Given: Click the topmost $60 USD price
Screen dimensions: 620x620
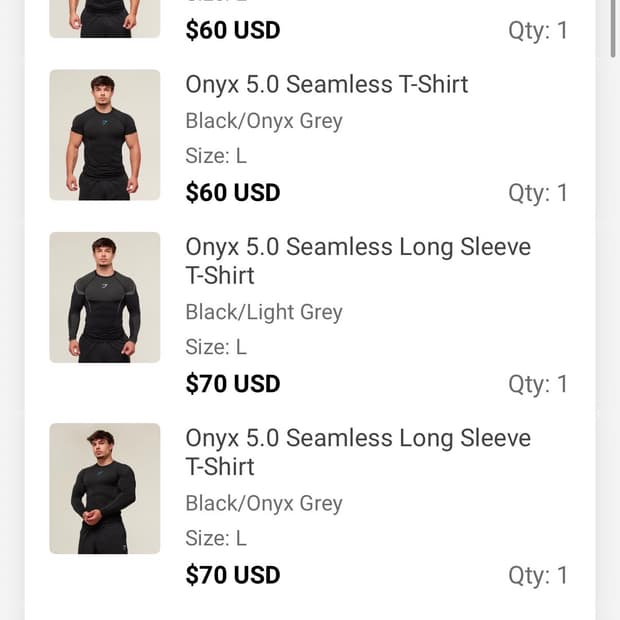Looking at the screenshot, I should 232,30.
